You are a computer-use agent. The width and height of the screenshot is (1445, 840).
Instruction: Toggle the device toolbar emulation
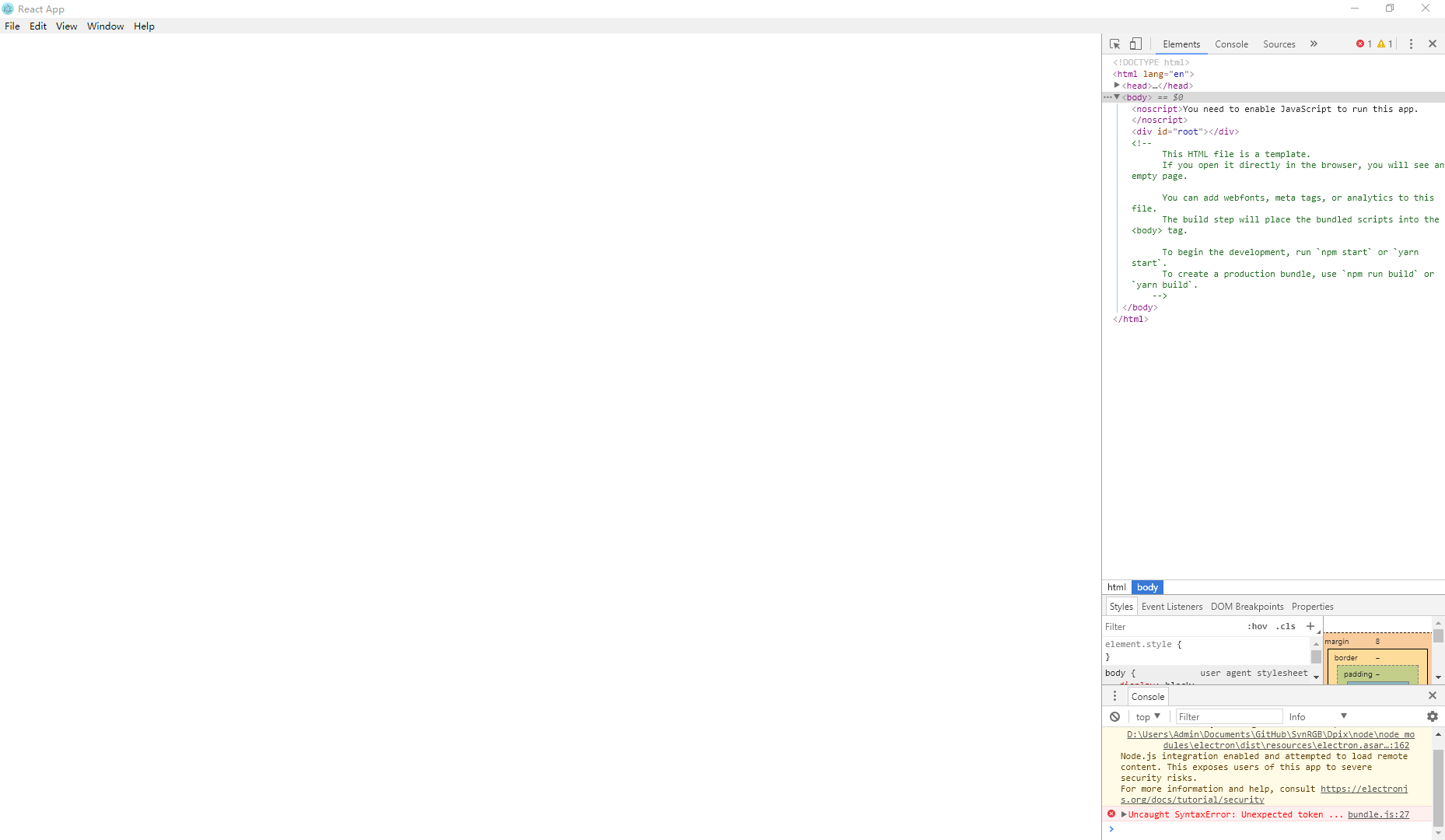(1136, 44)
